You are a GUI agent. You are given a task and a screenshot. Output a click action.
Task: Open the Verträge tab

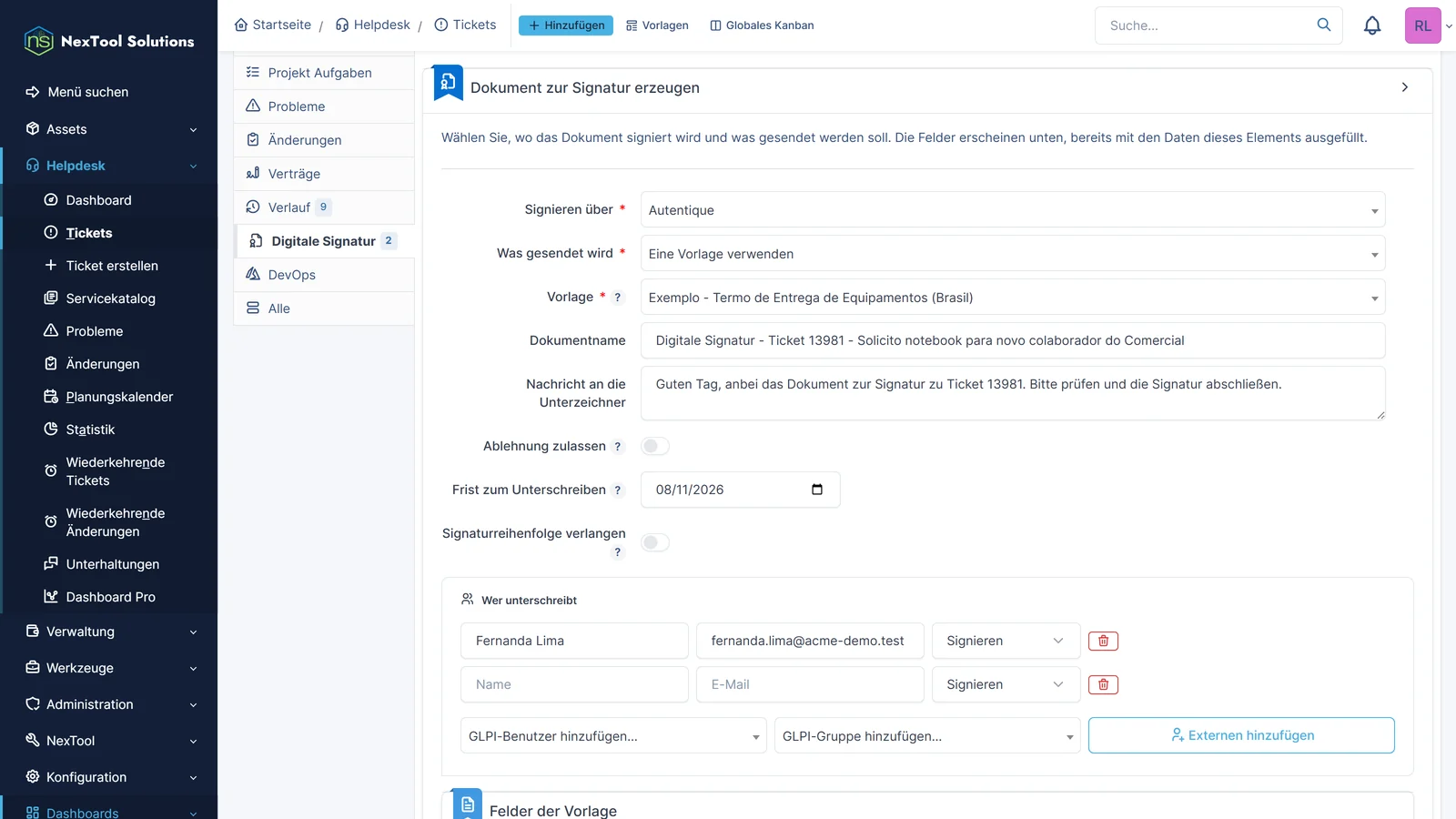click(x=324, y=174)
